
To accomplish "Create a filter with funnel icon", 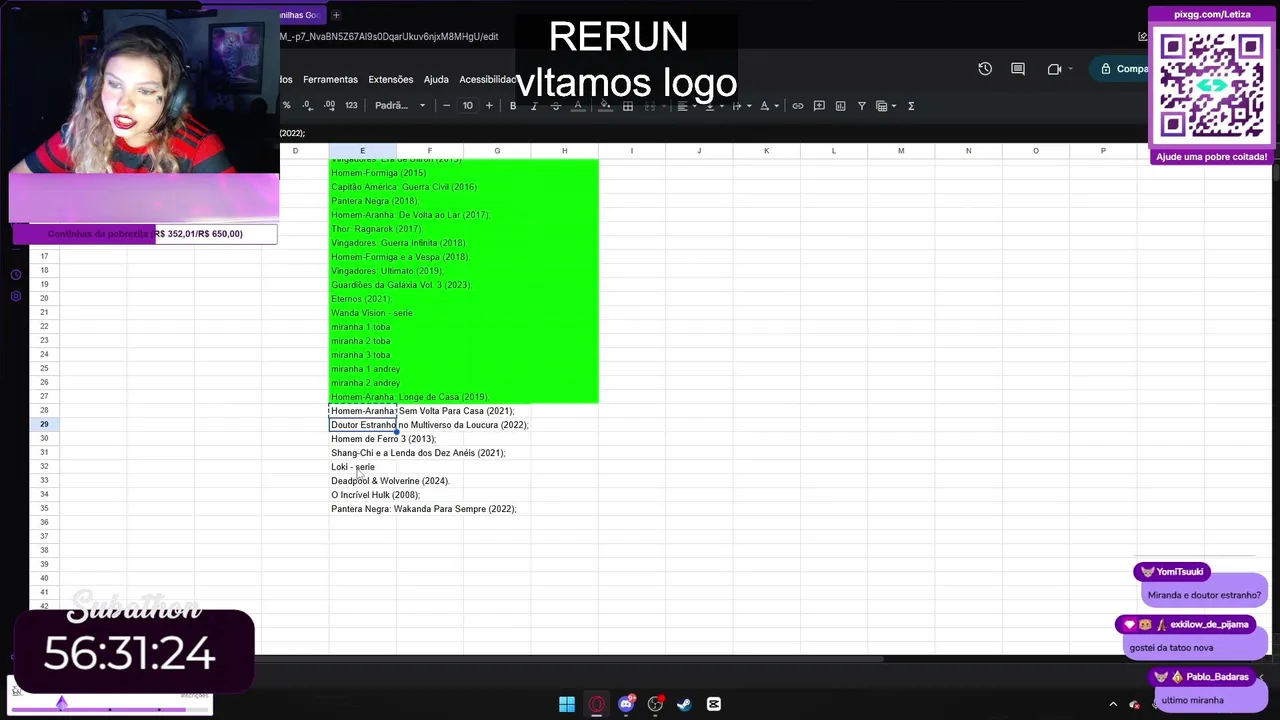I will (x=861, y=105).
